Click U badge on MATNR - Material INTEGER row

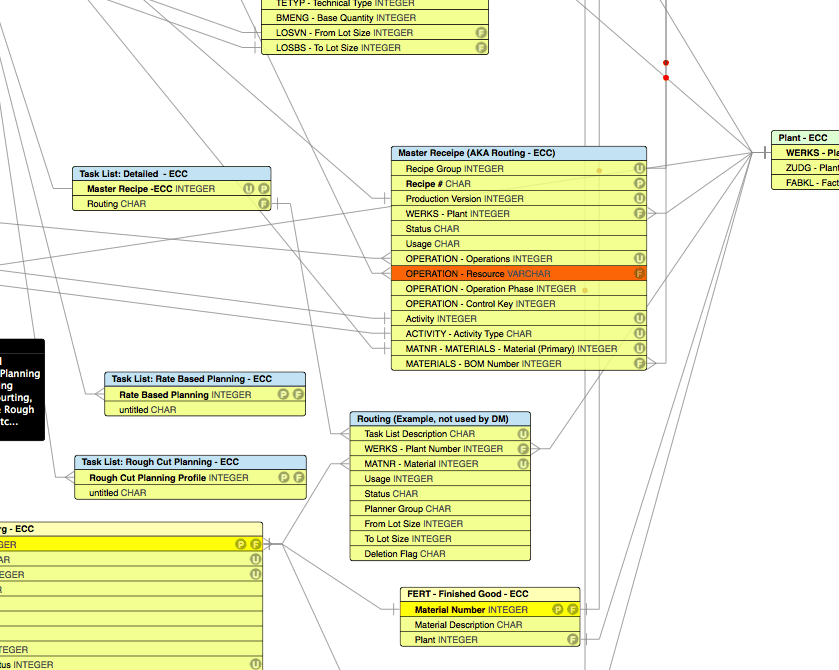pos(523,463)
